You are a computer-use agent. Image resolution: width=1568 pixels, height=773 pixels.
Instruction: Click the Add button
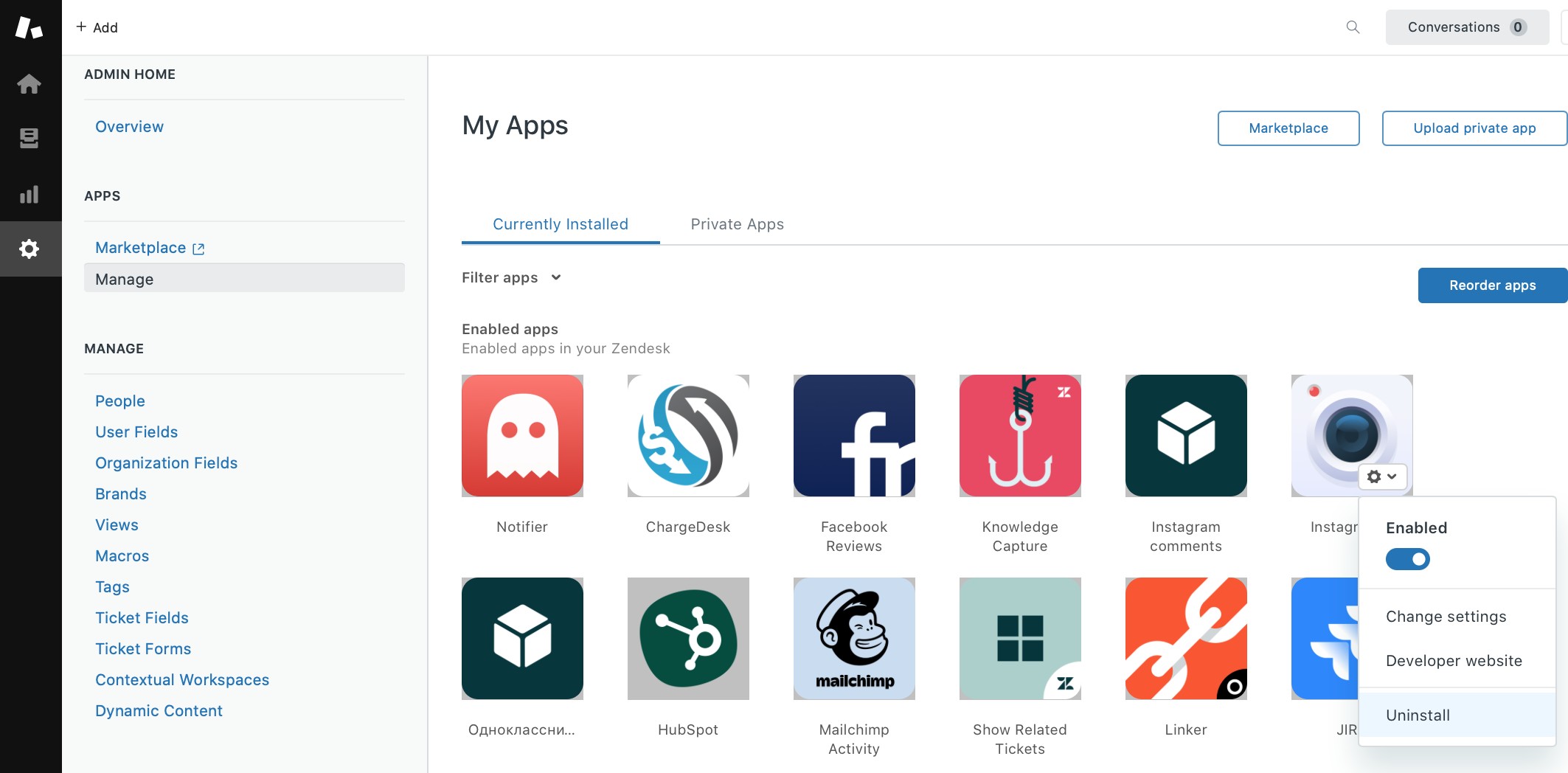pos(97,27)
